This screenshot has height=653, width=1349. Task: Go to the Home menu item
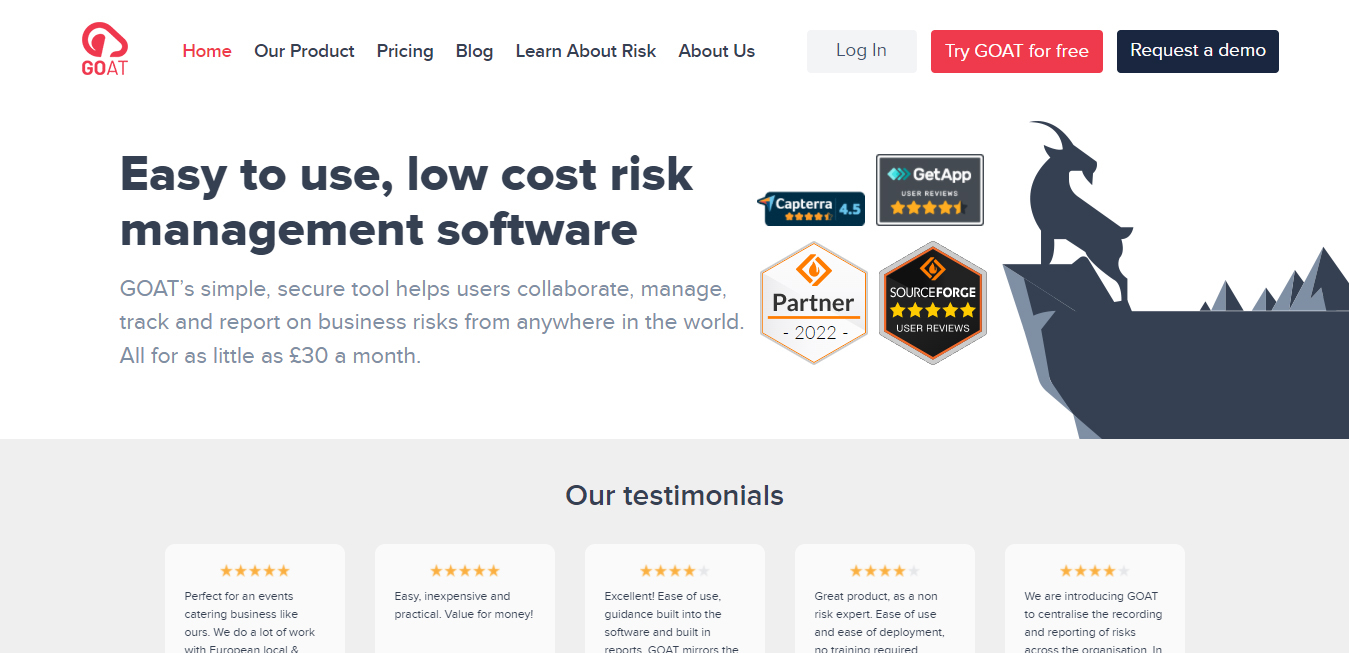click(x=207, y=51)
